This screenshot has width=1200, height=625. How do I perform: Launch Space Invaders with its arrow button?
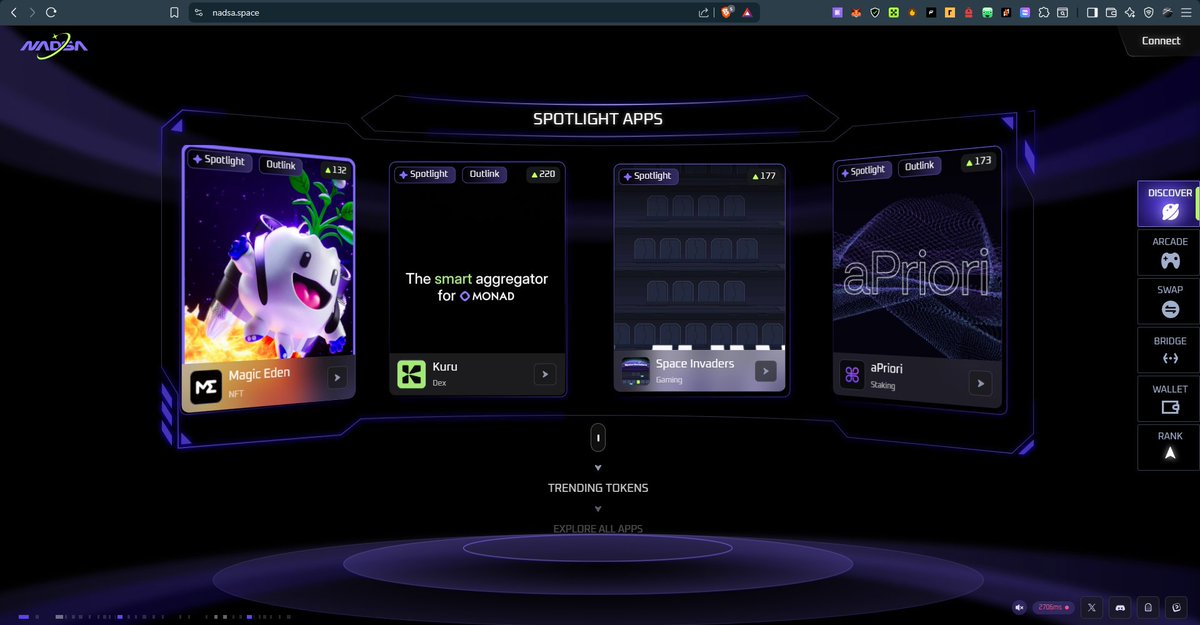[765, 371]
